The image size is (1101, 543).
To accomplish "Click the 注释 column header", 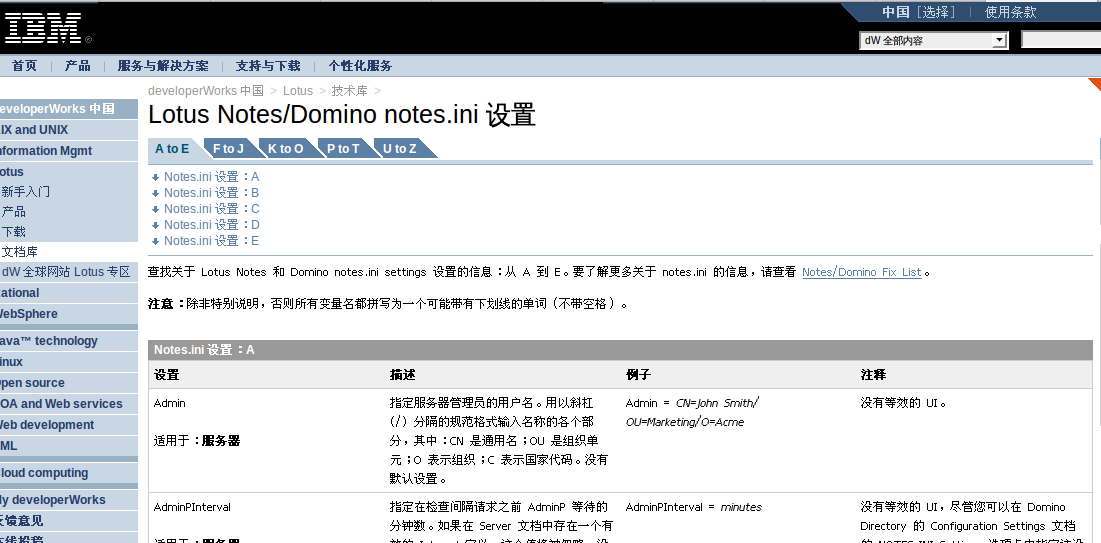I will (873, 375).
